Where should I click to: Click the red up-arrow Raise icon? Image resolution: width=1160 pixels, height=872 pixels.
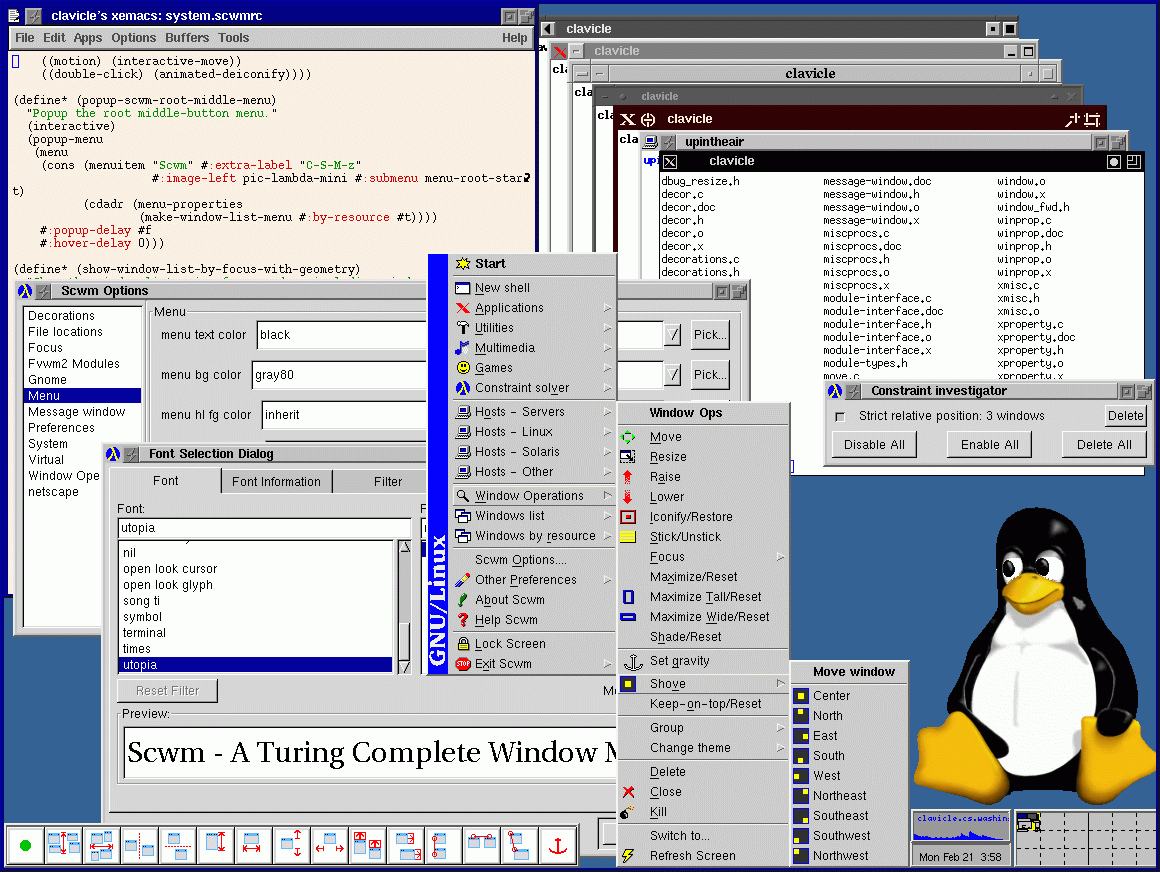[628, 477]
